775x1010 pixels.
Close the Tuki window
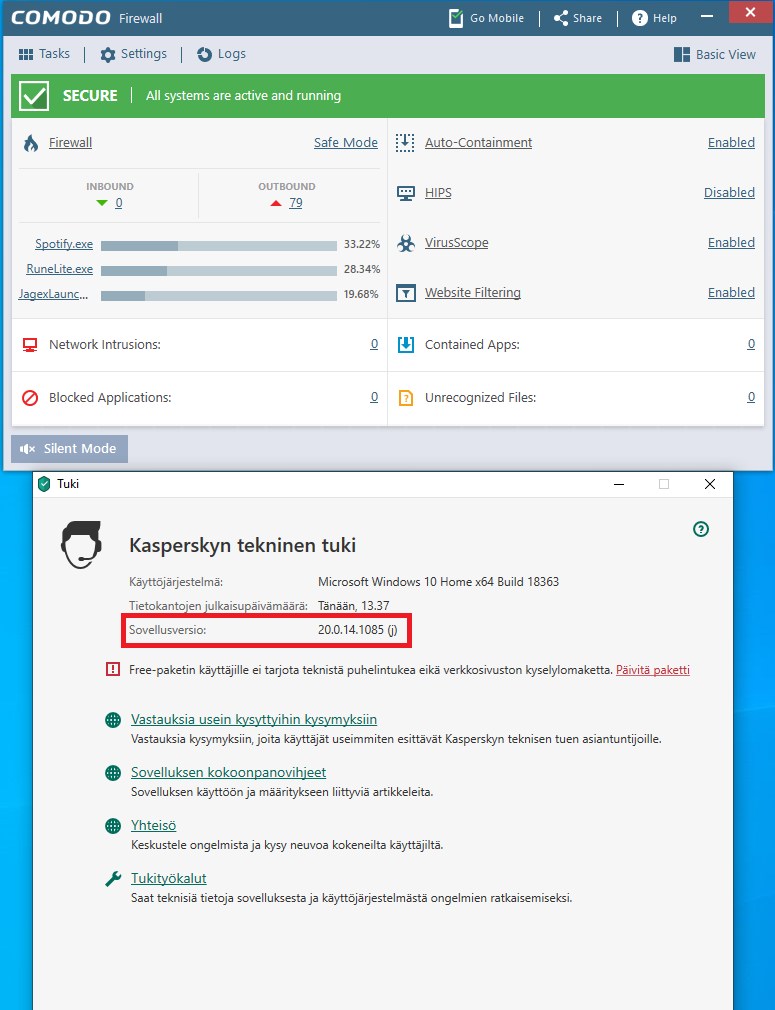click(710, 484)
